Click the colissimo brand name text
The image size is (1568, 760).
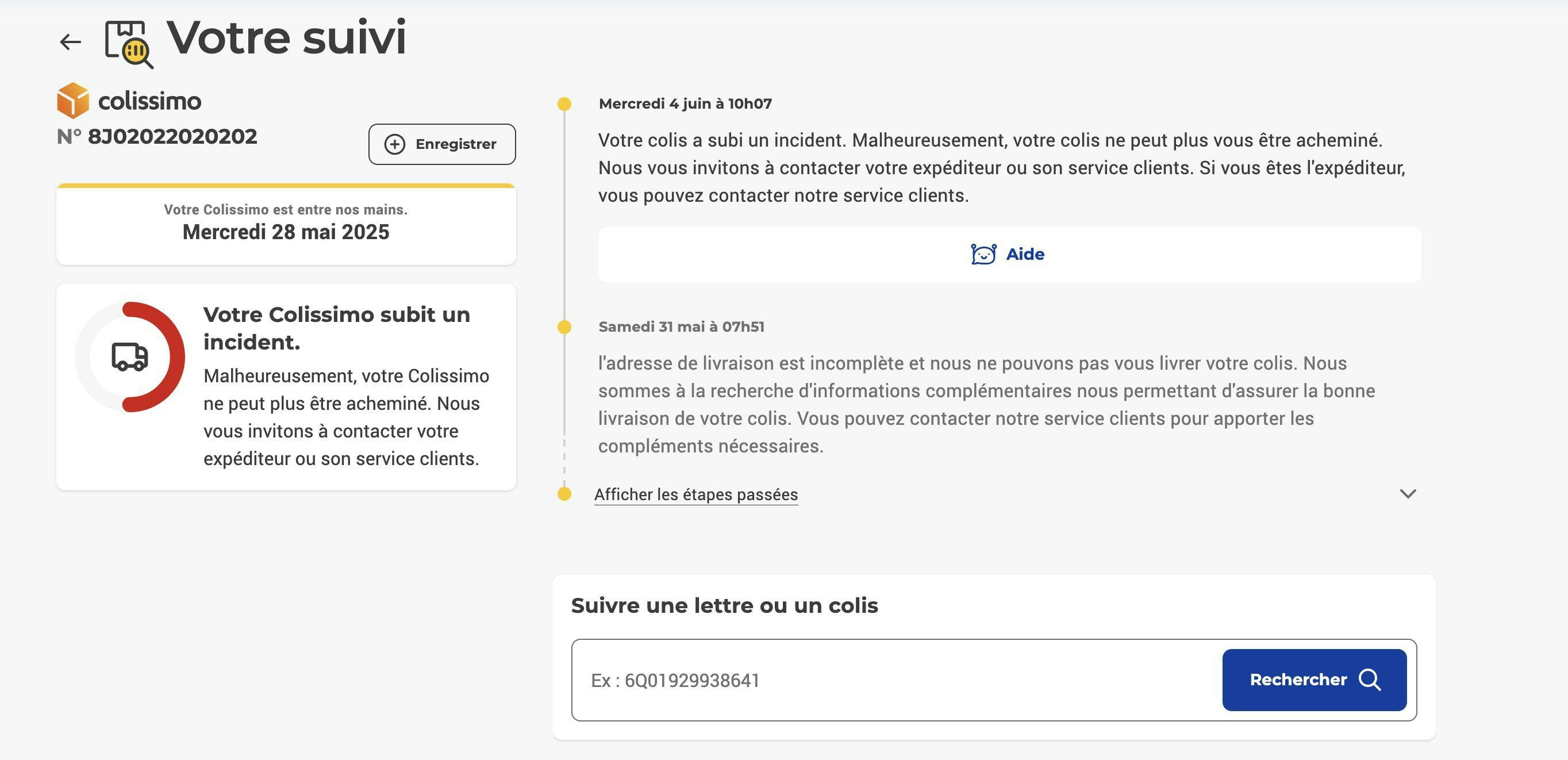point(149,101)
